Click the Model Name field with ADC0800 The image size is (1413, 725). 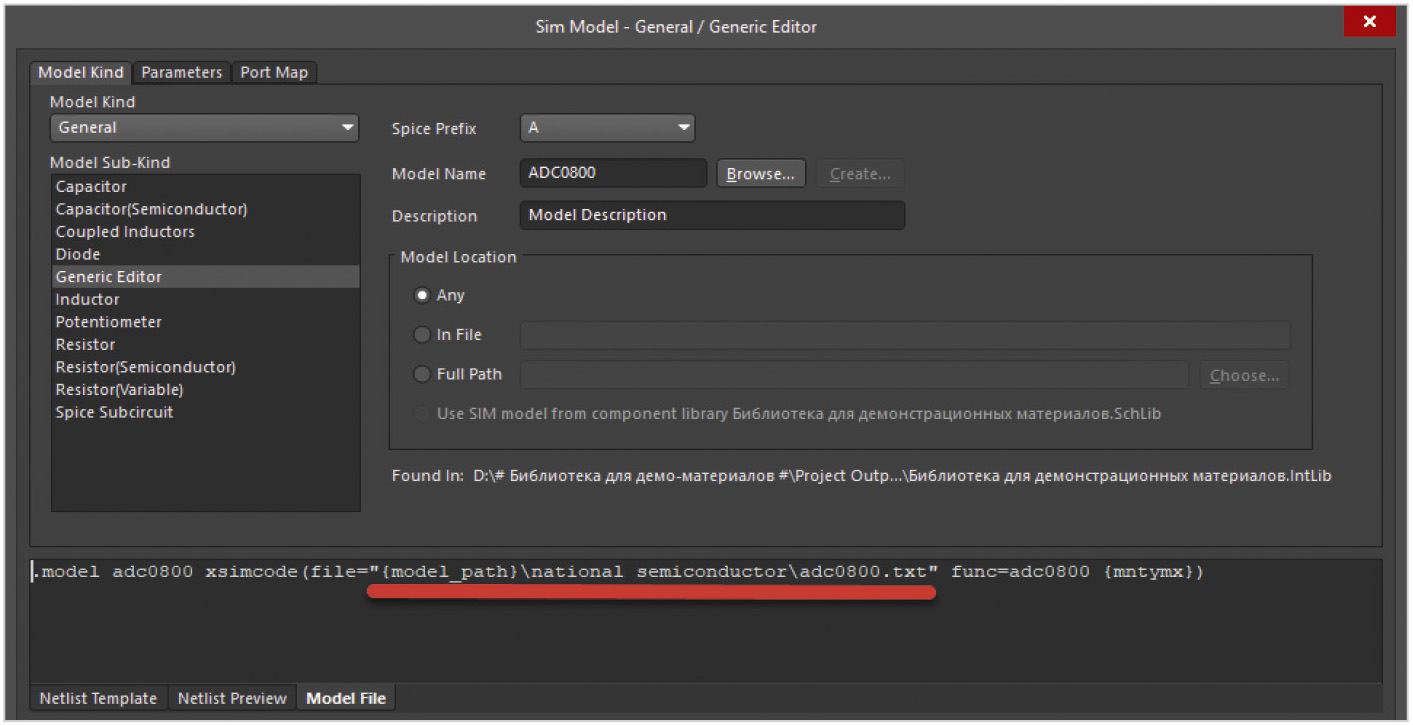613,173
